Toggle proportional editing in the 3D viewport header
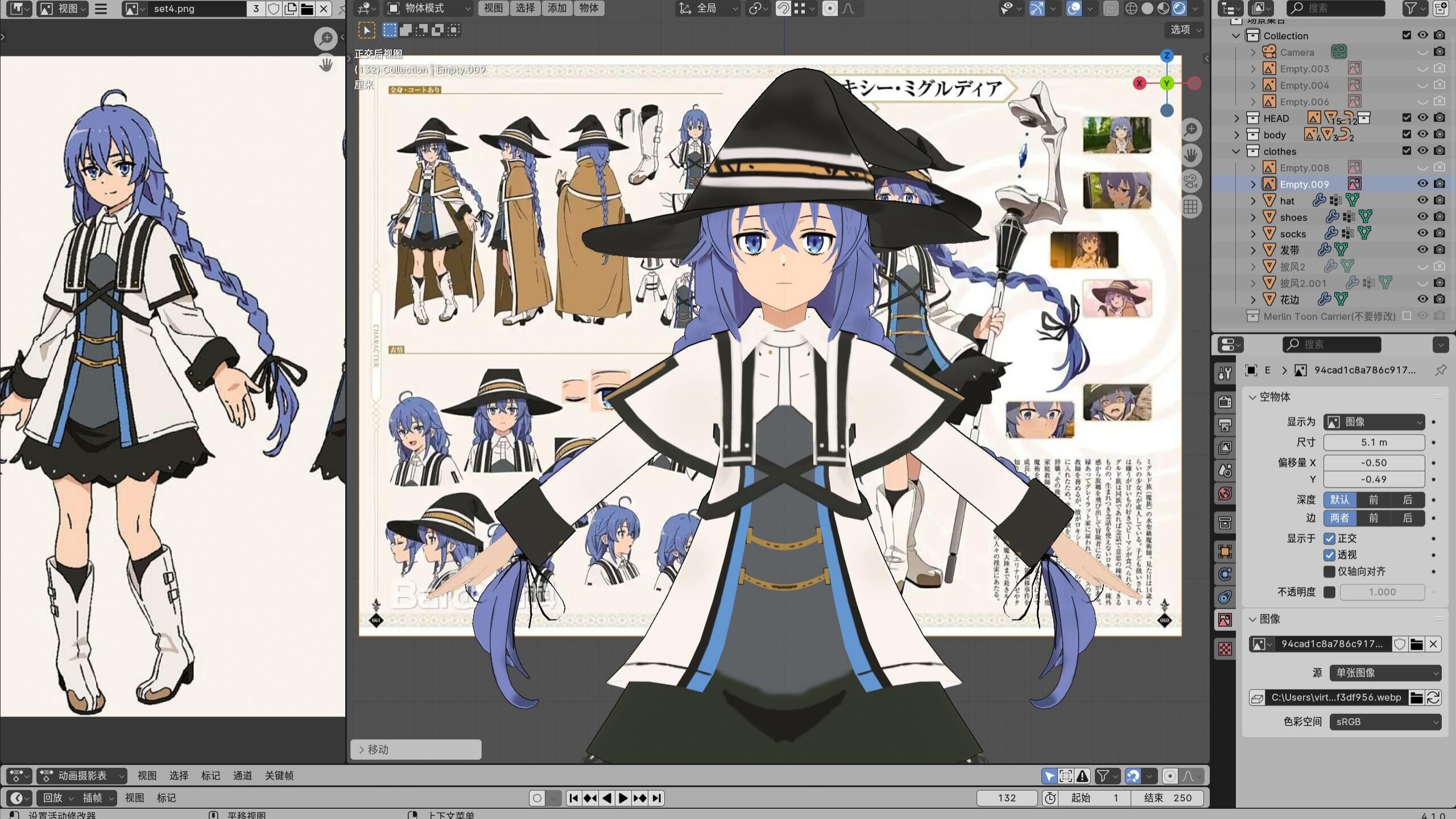Viewport: 1456px width, 819px height. [830, 9]
